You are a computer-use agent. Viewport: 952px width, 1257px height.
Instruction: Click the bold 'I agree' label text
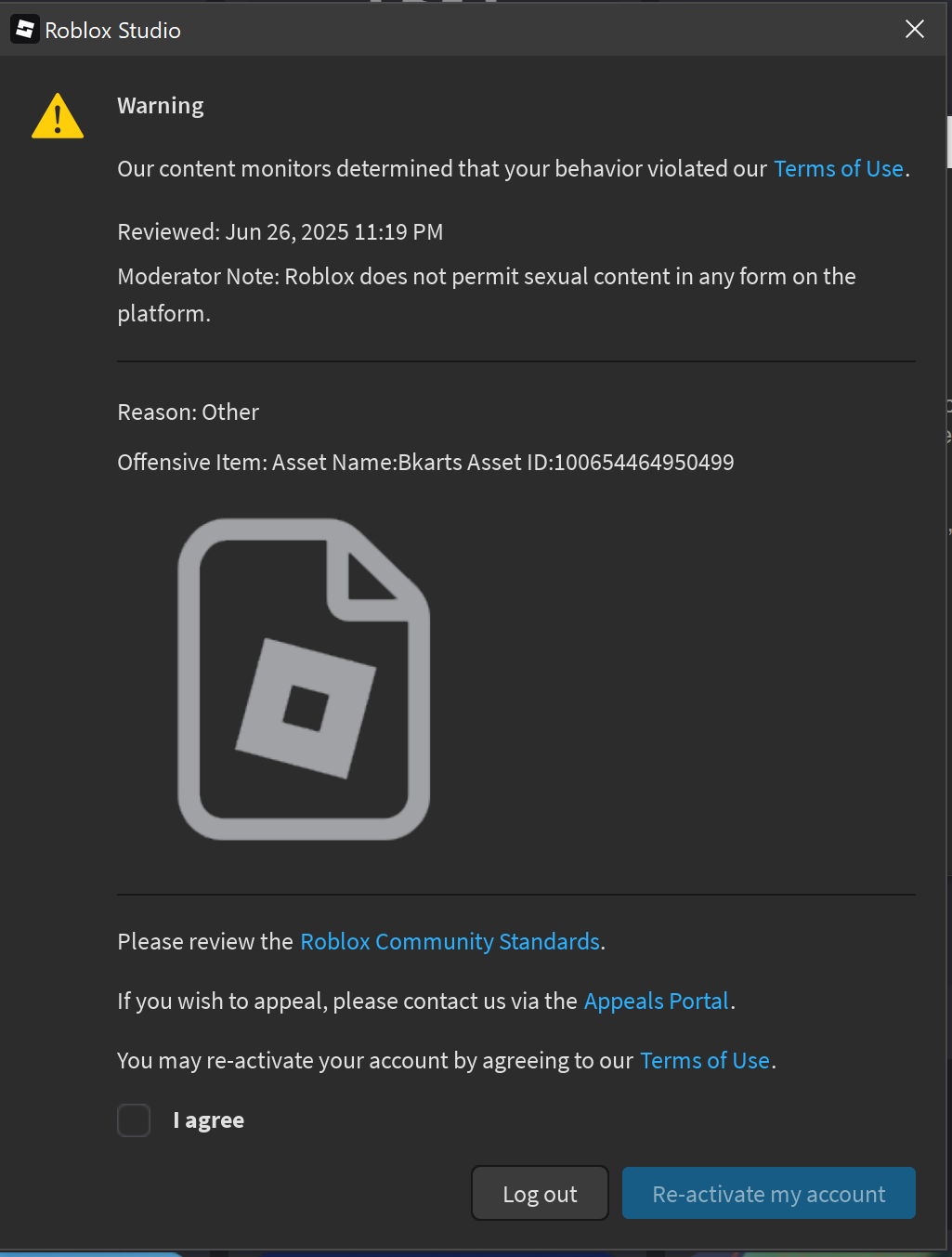(x=209, y=1120)
